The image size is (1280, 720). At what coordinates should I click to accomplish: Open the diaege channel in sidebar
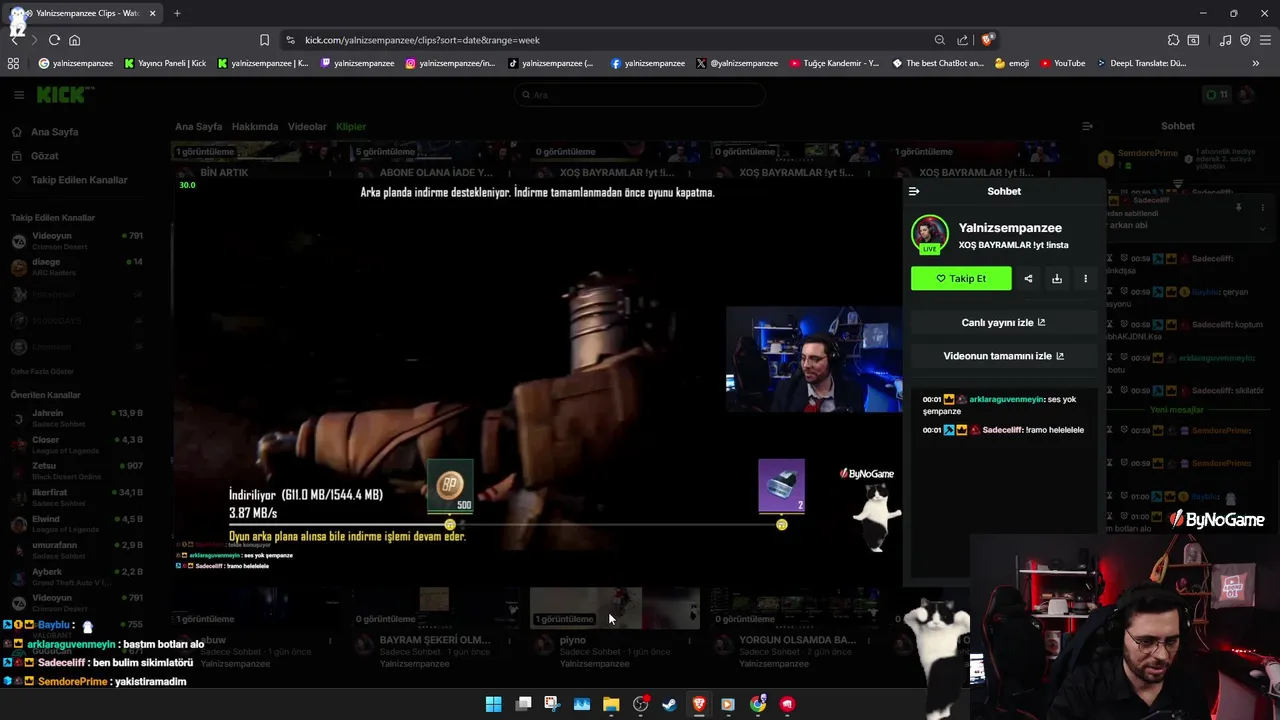point(76,267)
